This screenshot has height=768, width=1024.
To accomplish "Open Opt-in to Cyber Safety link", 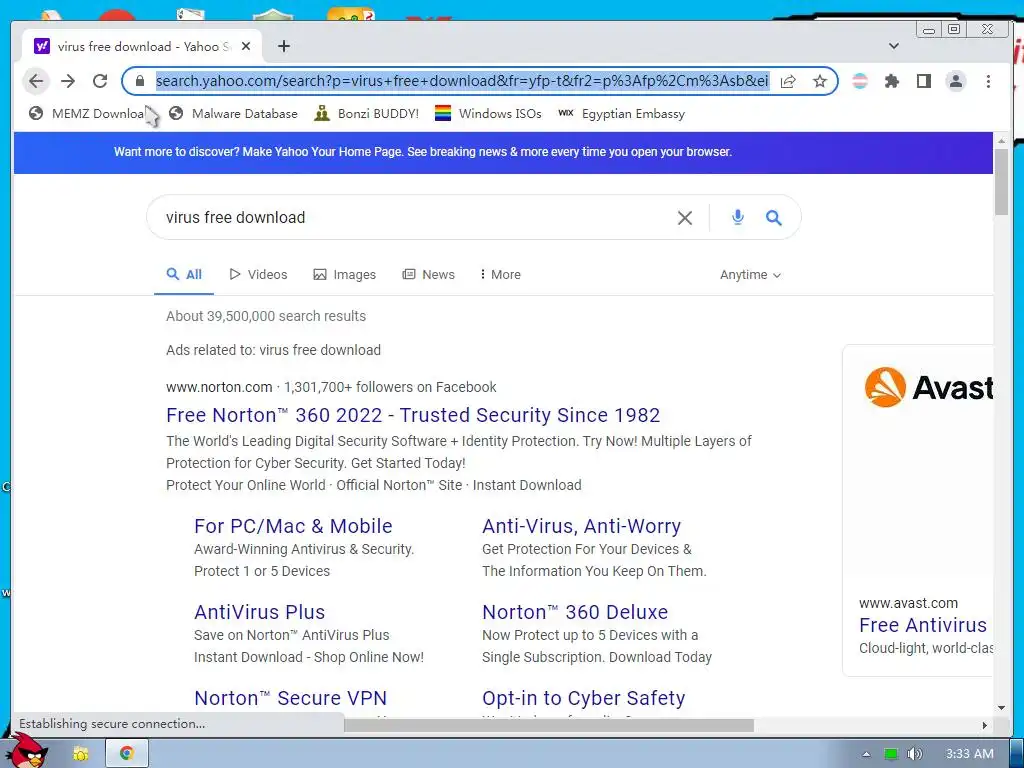I will 583,698.
